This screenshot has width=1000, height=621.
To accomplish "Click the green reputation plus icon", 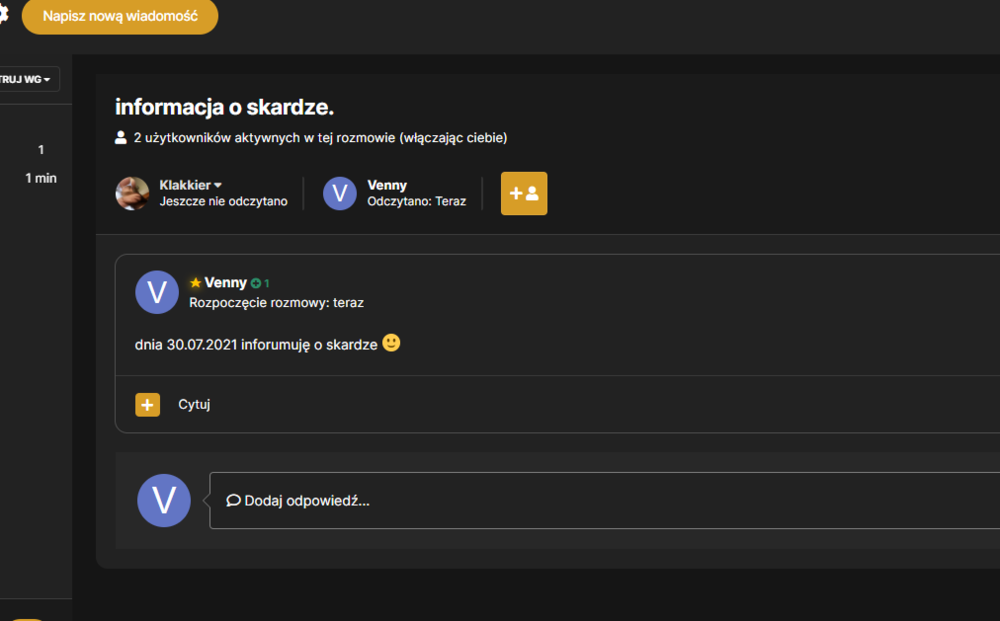I will (256, 283).
